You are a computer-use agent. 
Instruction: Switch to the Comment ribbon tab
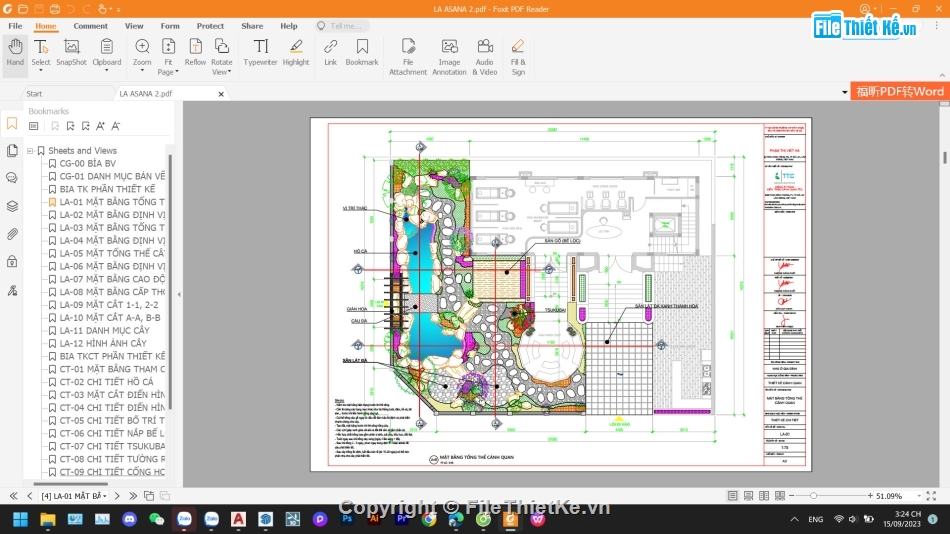[x=90, y=26]
